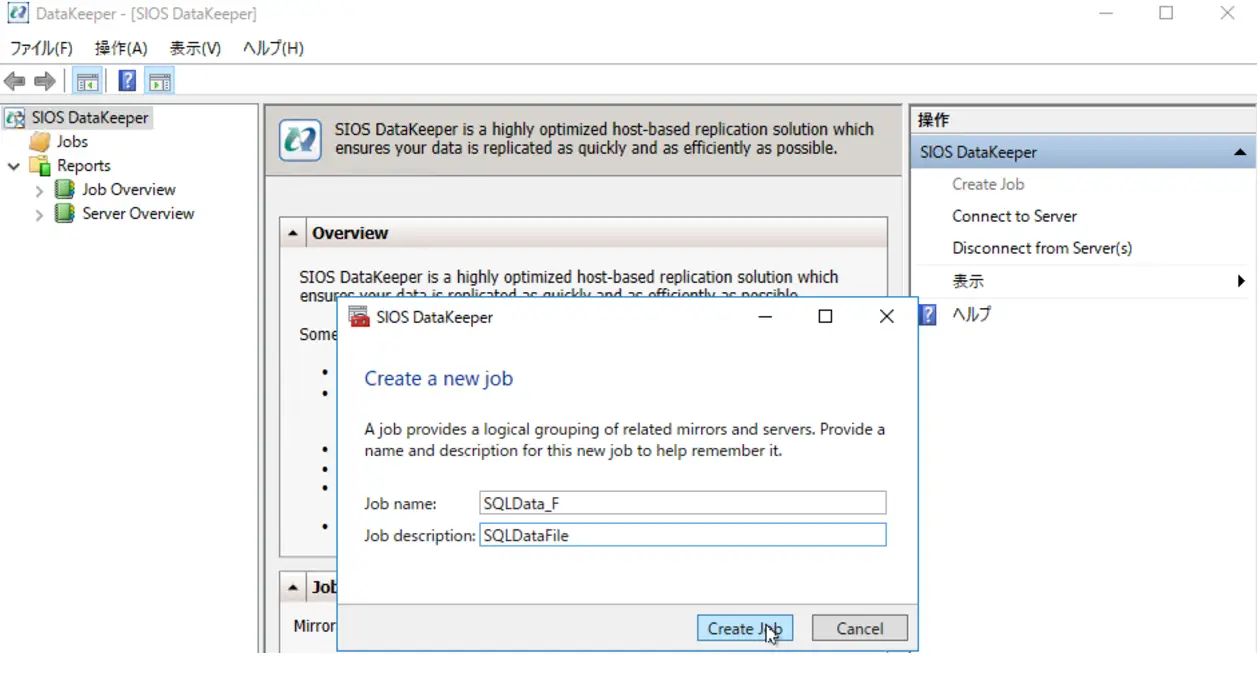Viewport: 1259px width, 697px height.
Task: Click the Forward arrow toolbar icon
Action: [44, 82]
